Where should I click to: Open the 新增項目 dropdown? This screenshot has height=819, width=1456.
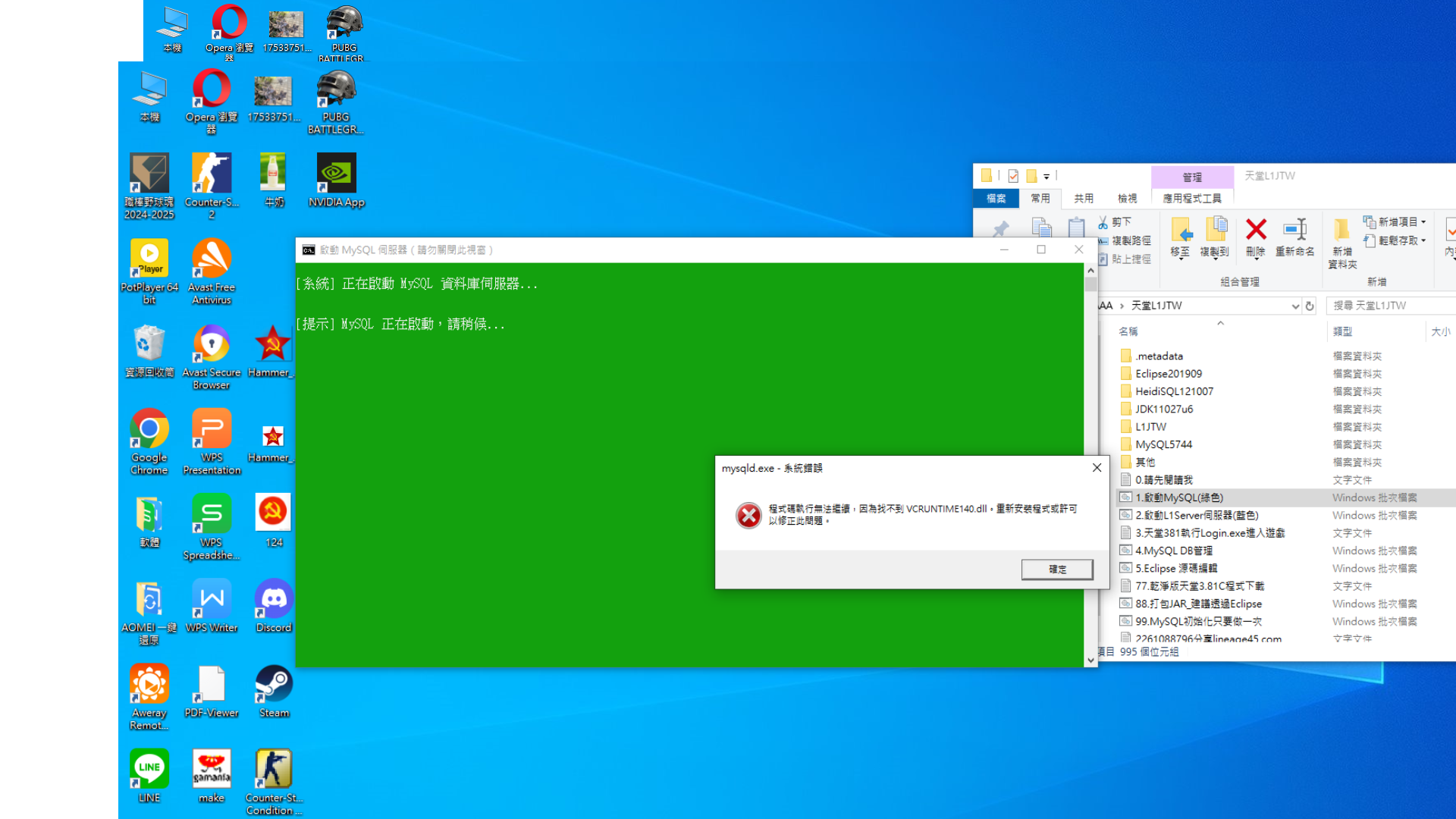pyautogui.click(x=1395, y=222)
